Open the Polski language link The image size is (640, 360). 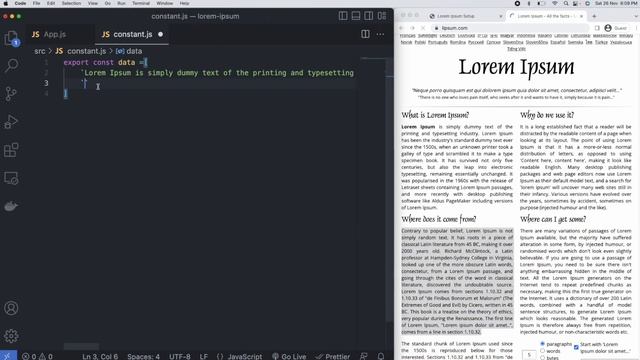[x=420, y=42]
